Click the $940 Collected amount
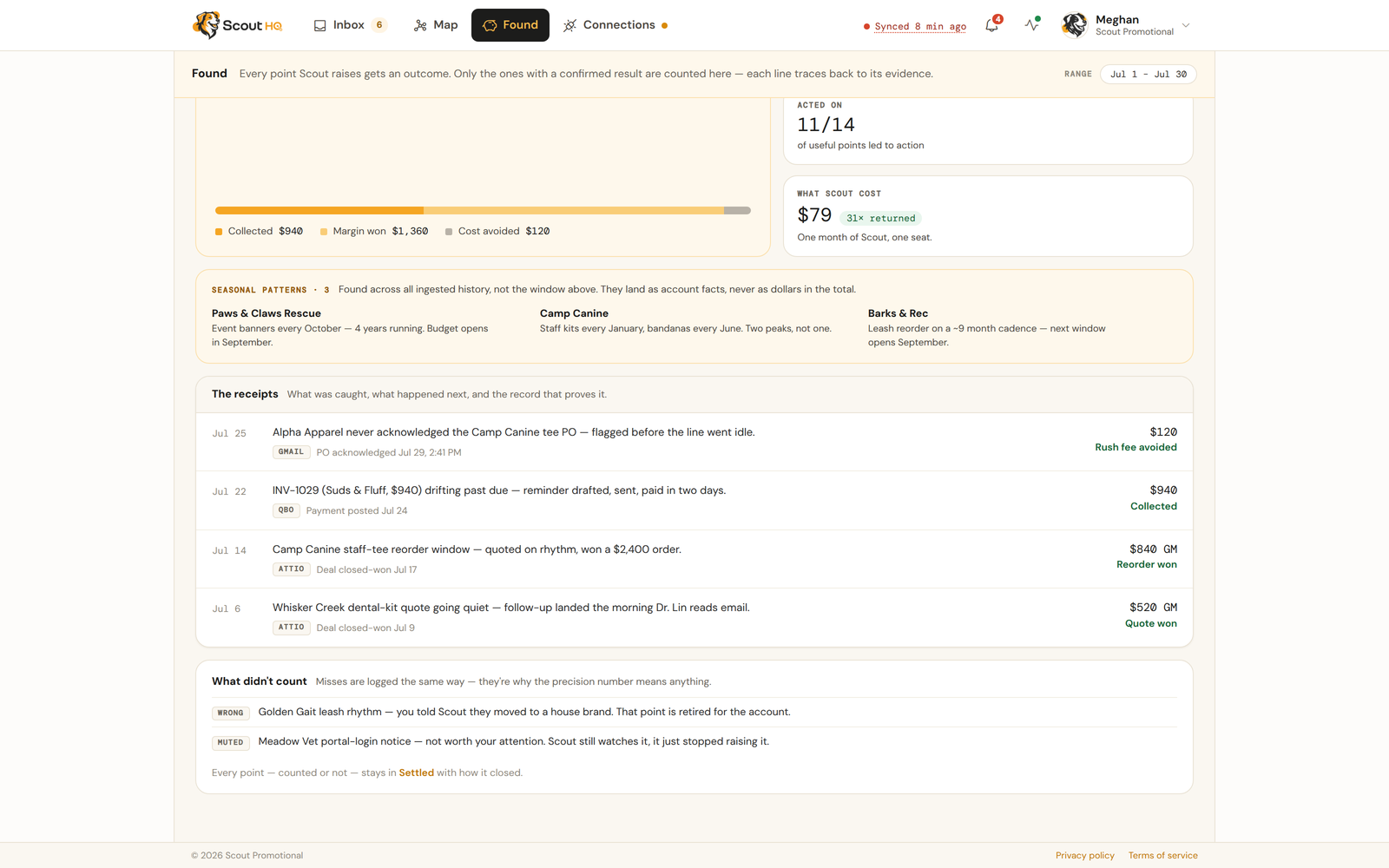This screenshot has height=868, width=1389. coord(1163,490)
